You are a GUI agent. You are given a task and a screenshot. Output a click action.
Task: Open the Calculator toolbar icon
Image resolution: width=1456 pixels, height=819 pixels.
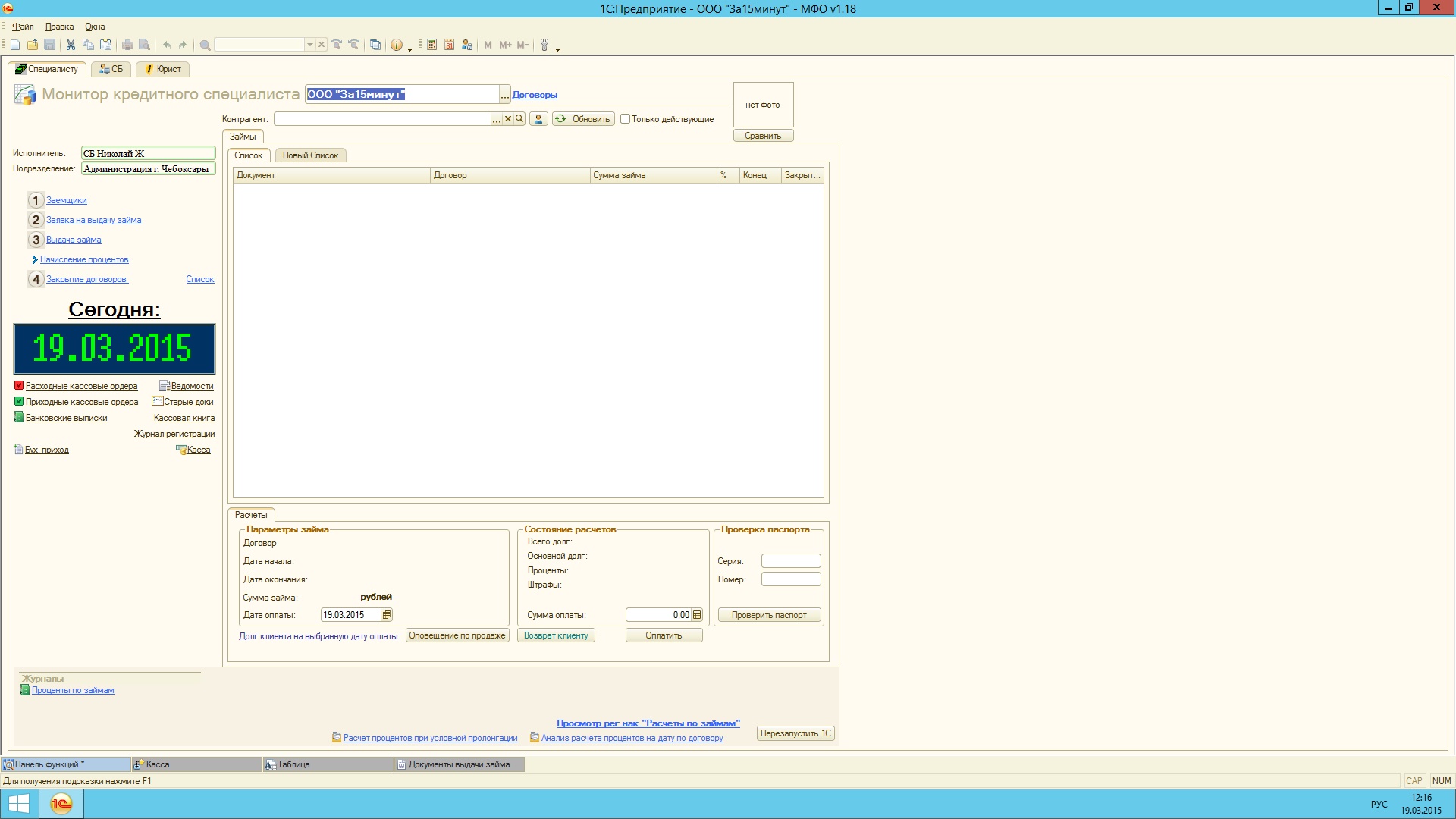click(x=431, y=45)
